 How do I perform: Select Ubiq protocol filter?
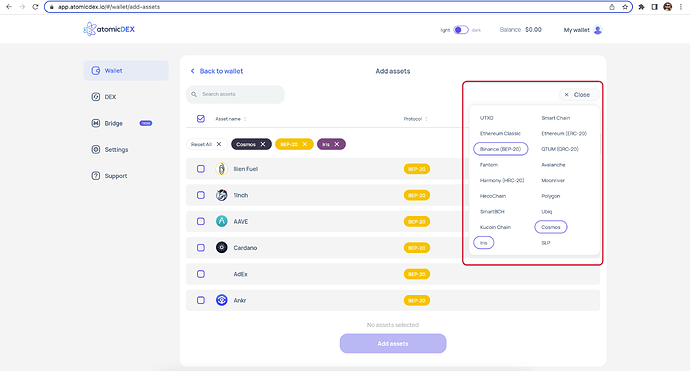point(547,212)
